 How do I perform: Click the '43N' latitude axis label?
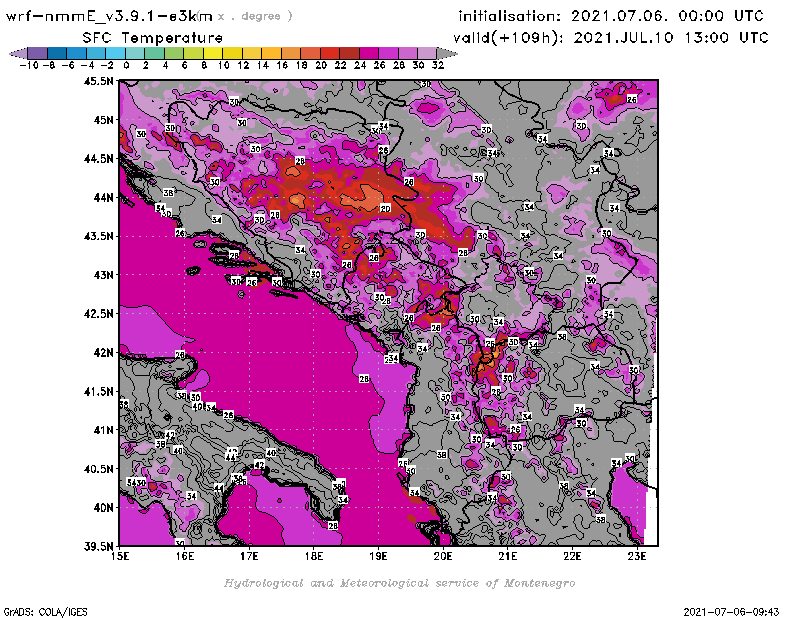tap(103, 275)
